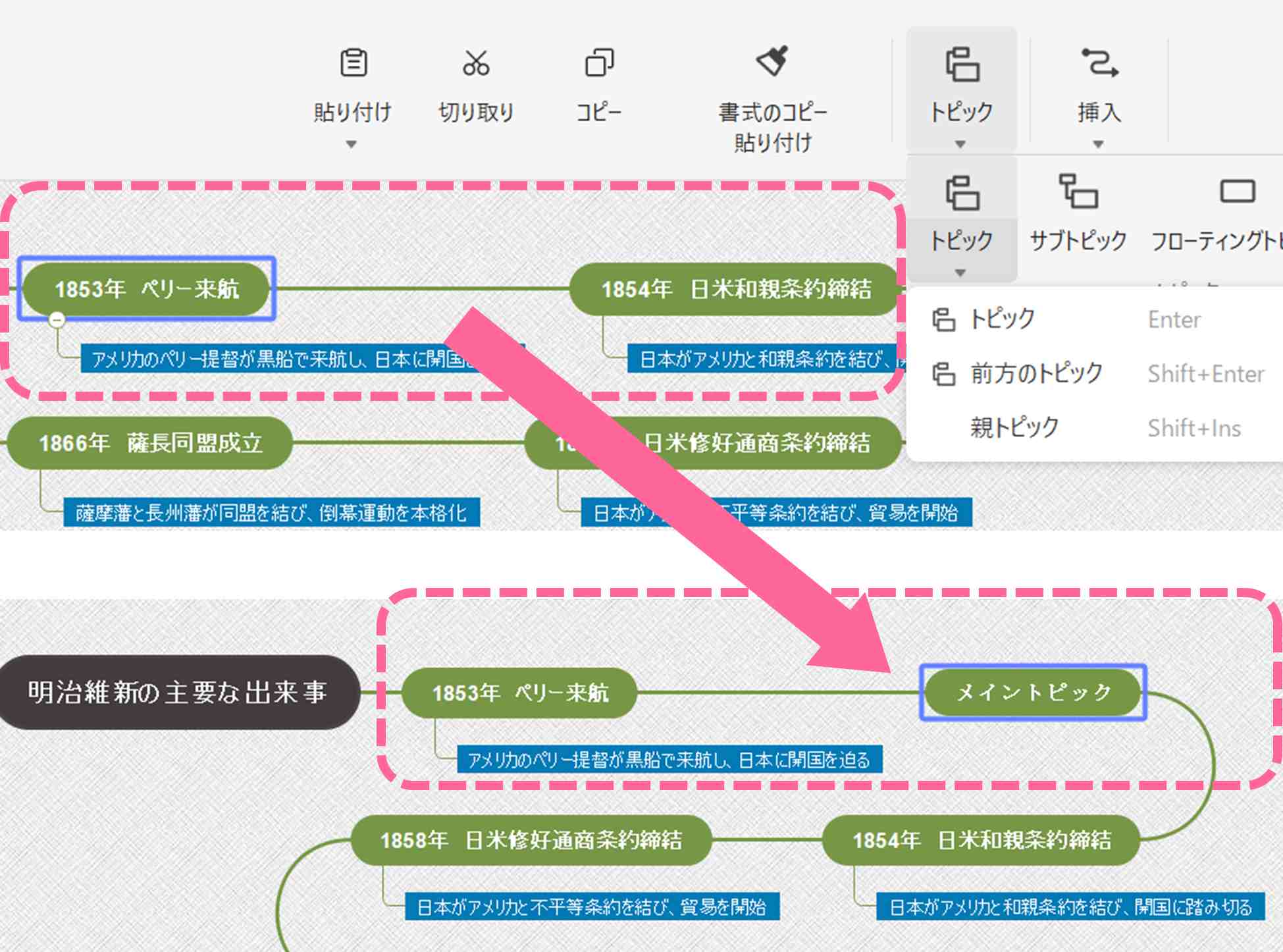Click the 切り取り label text
The width and height of the screenshot is (1283, 952).
click(476, 112)
